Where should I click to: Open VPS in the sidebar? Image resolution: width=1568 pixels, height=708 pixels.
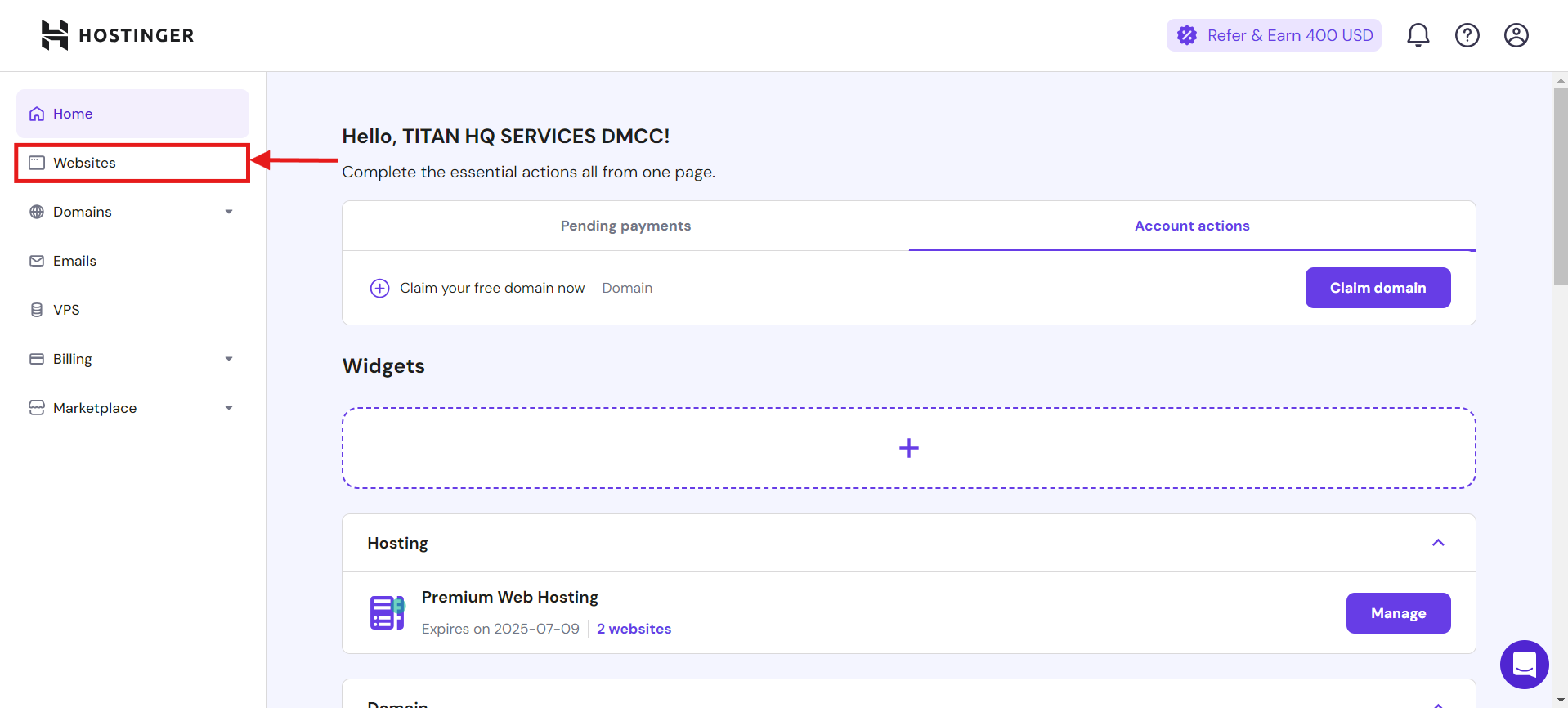tap(132, 310)
